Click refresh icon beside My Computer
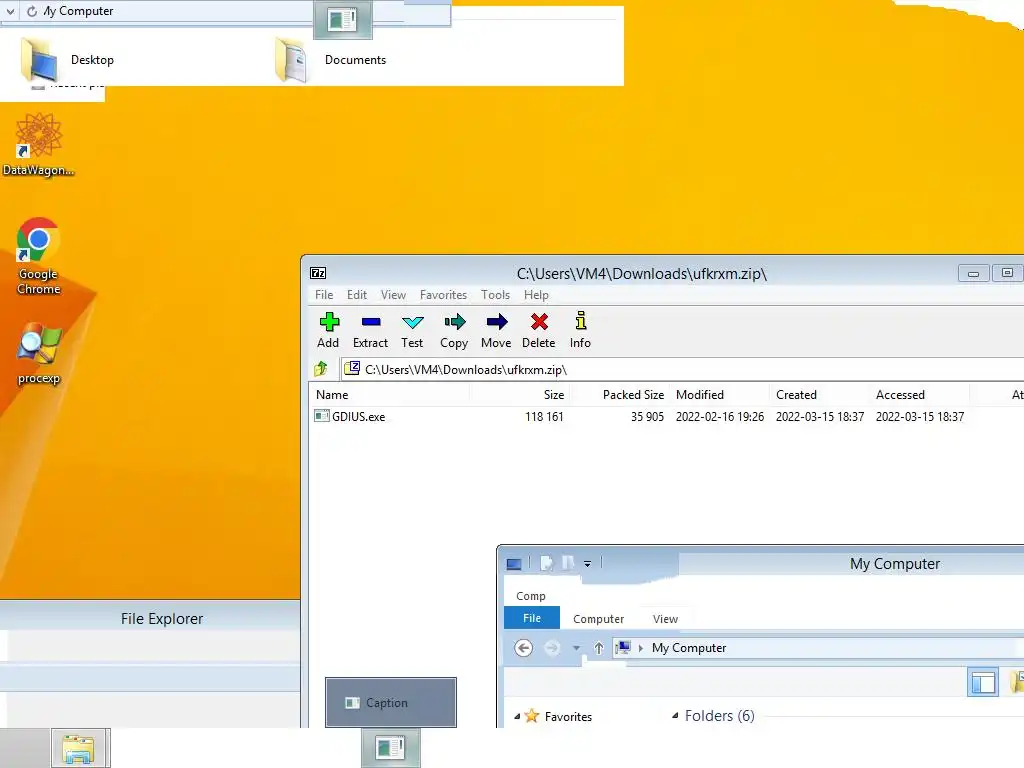The image size is (1024, 768). 32,11
